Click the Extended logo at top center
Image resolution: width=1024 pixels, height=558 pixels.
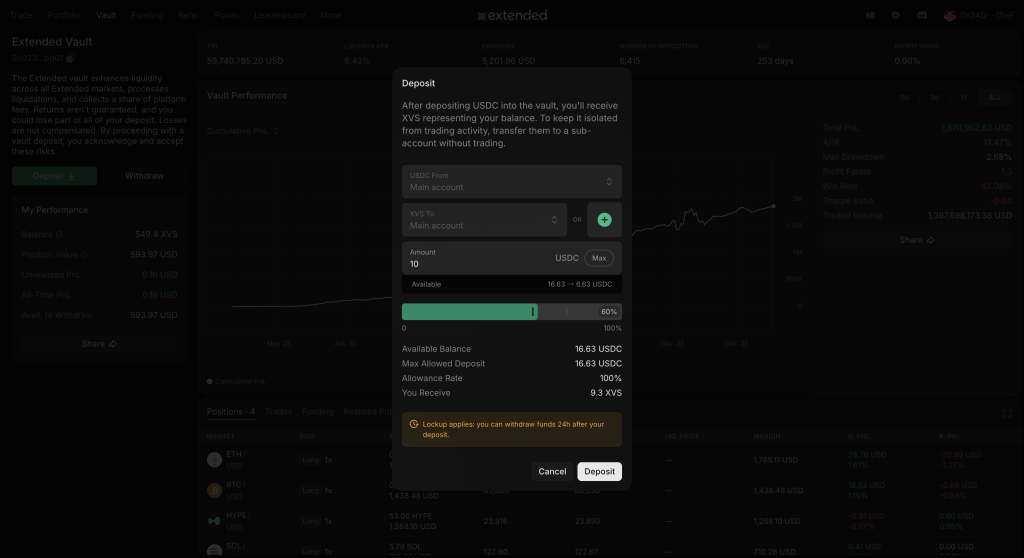(x=512, y=16)
